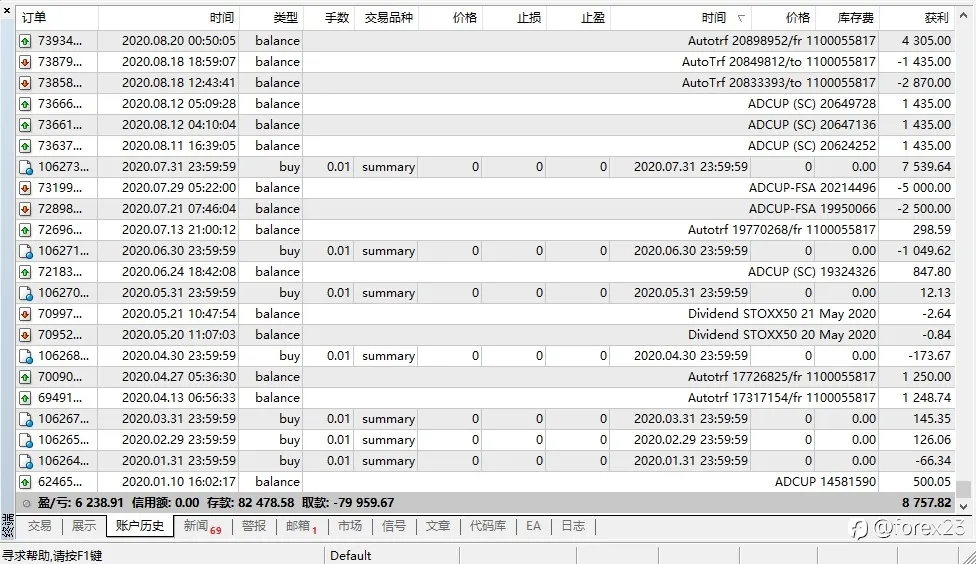Select the 'ADCUP-FSA 20214496' comment
Viewport: 976px width, 564px height.
click(812, 188)
